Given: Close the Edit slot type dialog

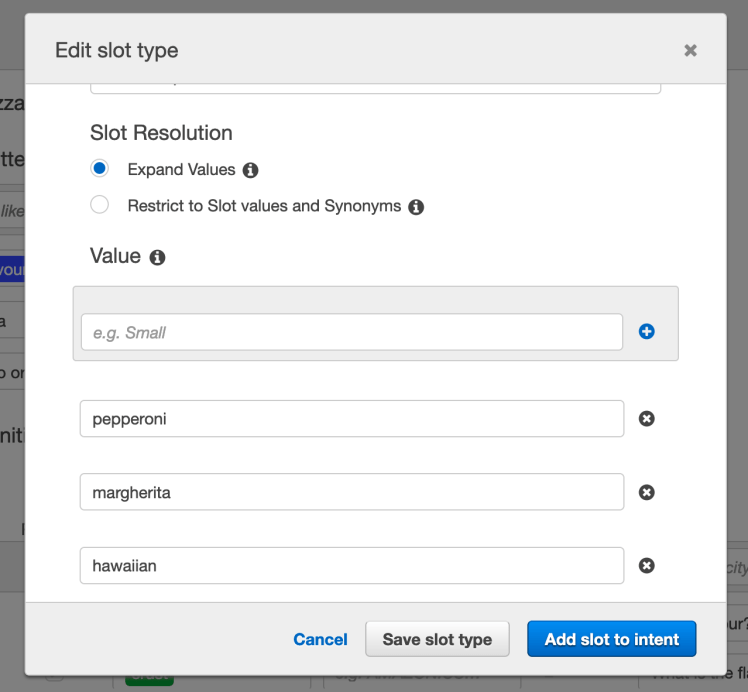Looking at the screenshot, I should (x=690, y=50).
